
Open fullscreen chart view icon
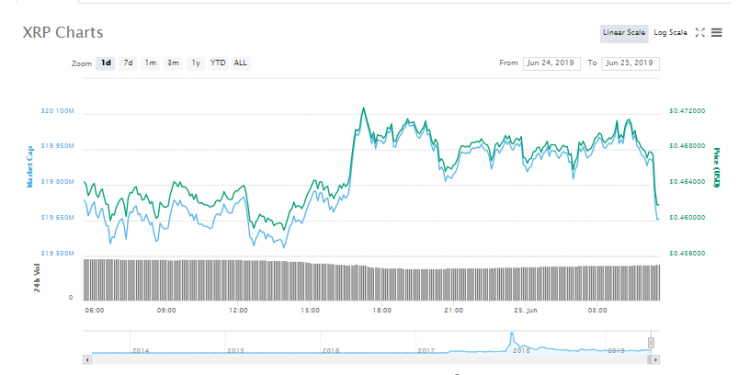tap(700, 33)
